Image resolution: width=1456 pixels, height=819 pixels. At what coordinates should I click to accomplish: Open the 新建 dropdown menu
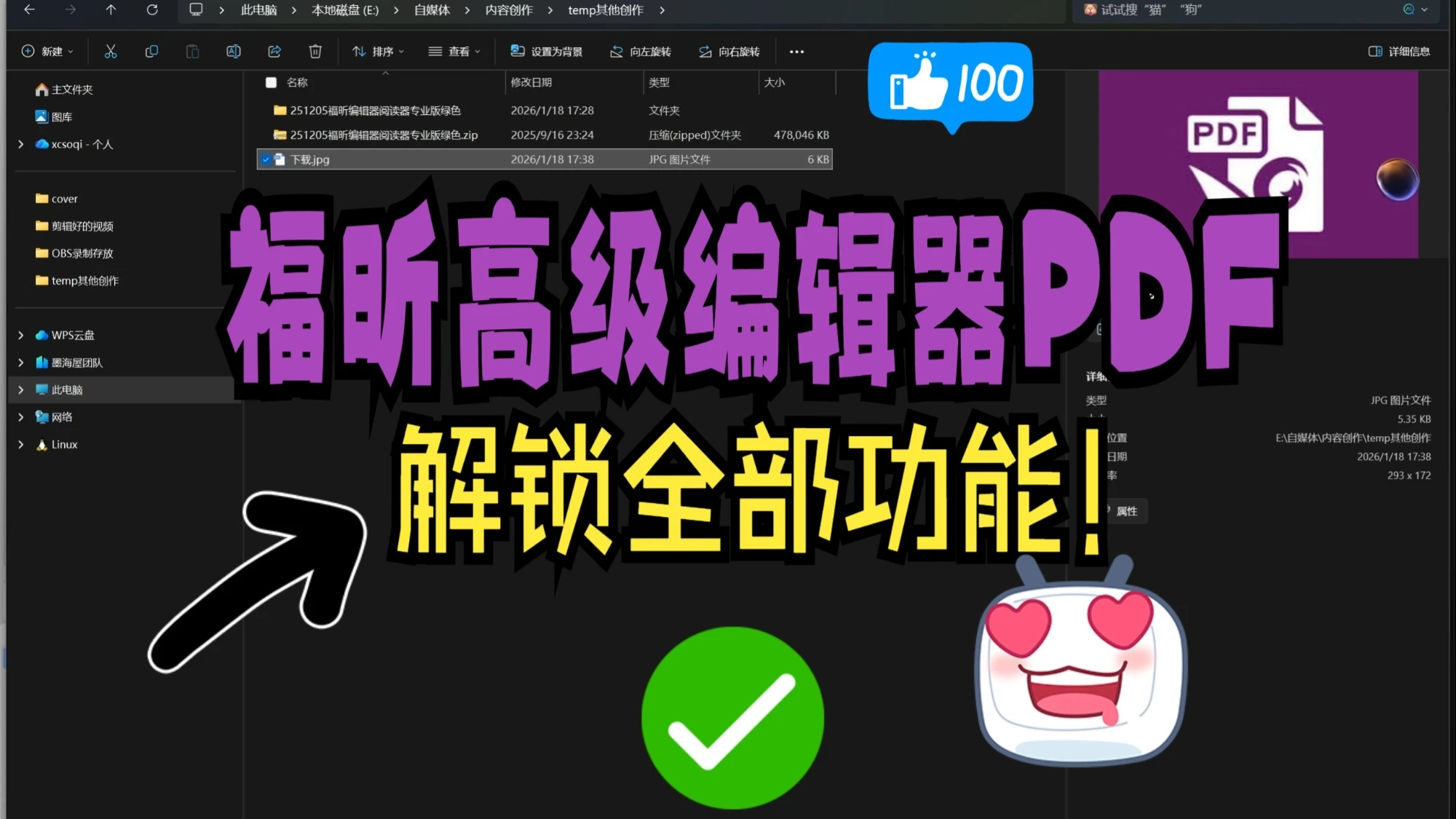[x=48, y=52]
